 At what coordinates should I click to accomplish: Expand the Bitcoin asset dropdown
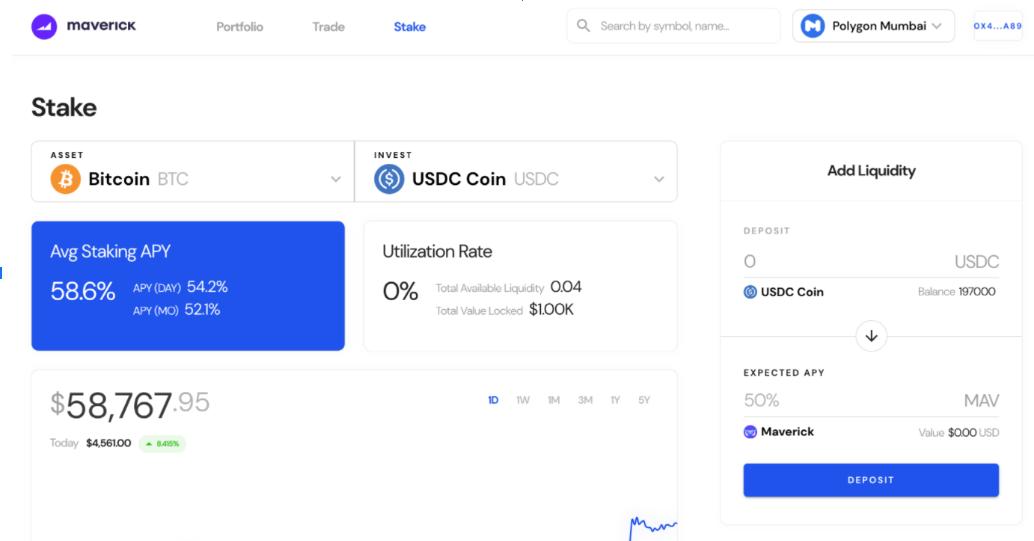(x=335, y=180)
